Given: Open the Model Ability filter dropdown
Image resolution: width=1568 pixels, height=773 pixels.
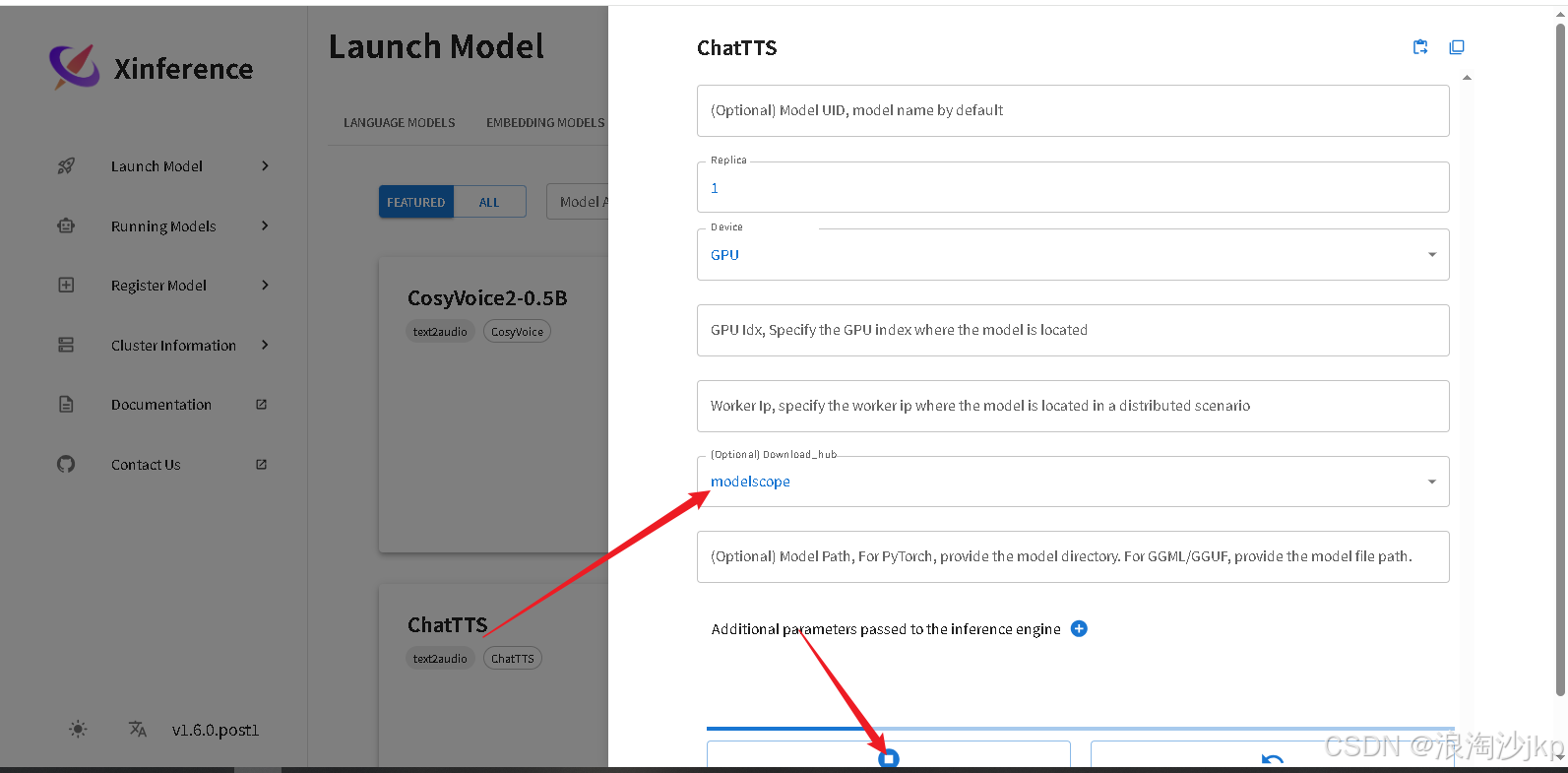Looking at the screenshot, I should (x=579, y=202).
